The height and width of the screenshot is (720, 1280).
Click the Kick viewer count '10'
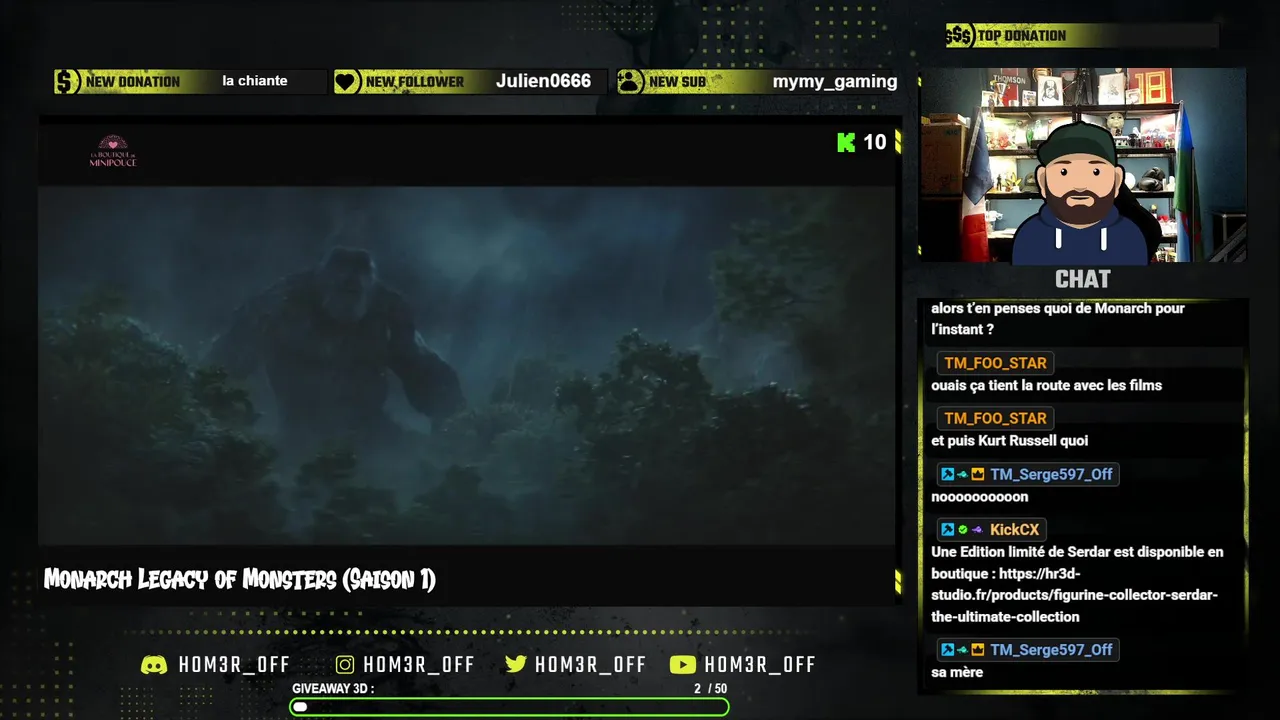pos(875,142)
